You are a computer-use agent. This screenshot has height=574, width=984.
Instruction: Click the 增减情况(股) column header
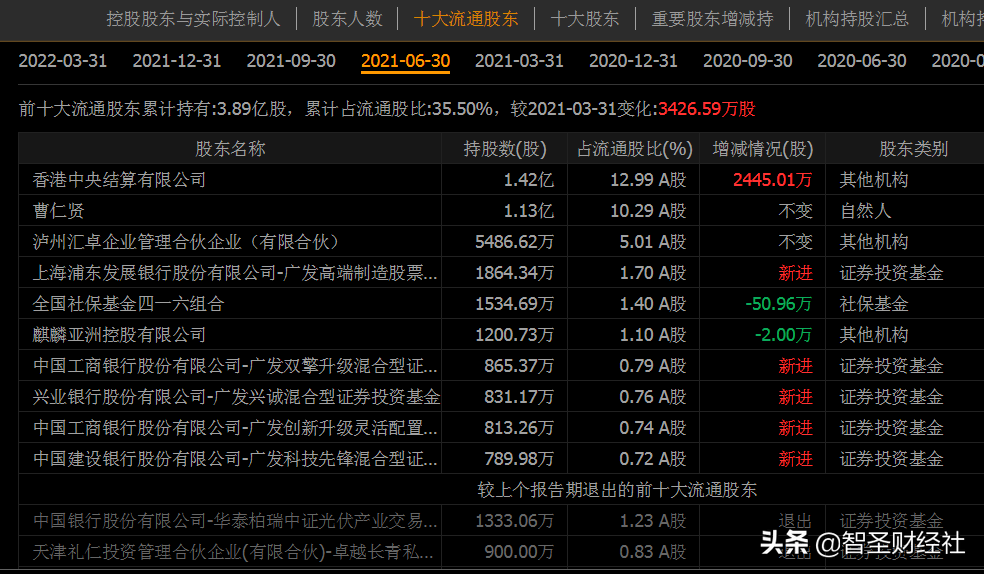point(763,149)
